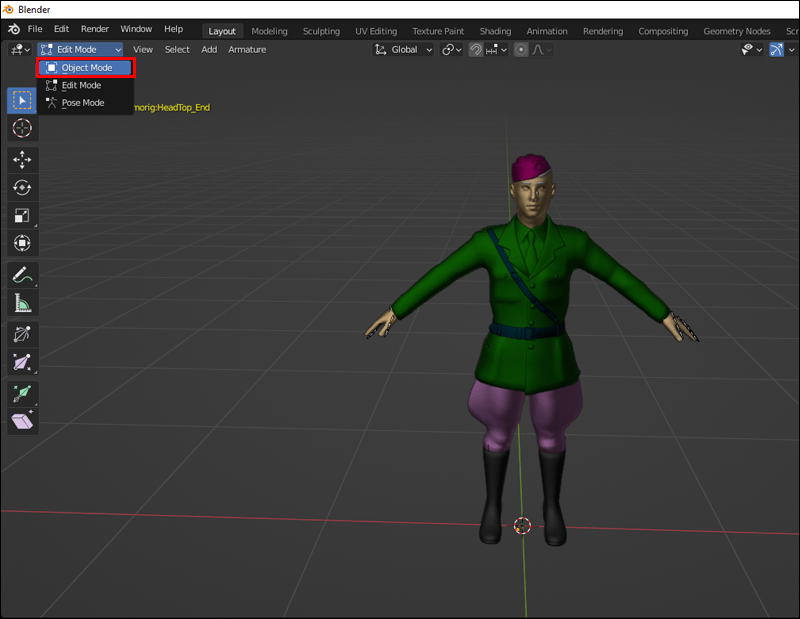Select the Extrude bone tool

(x=22, y=394)
